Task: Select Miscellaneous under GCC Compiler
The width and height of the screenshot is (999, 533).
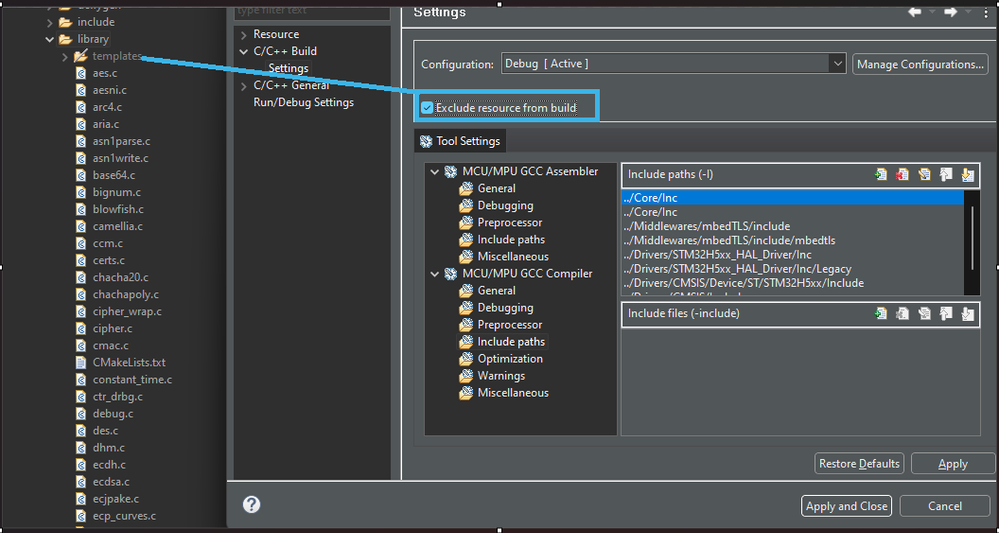Action: [x=513, y=393]
